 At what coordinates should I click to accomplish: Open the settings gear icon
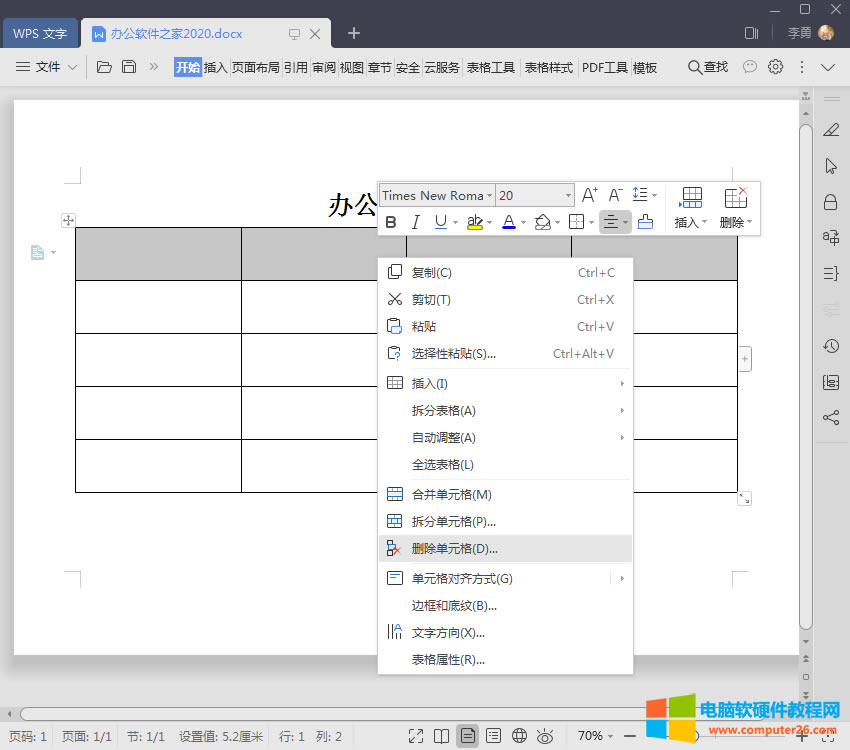coord(775,67)
